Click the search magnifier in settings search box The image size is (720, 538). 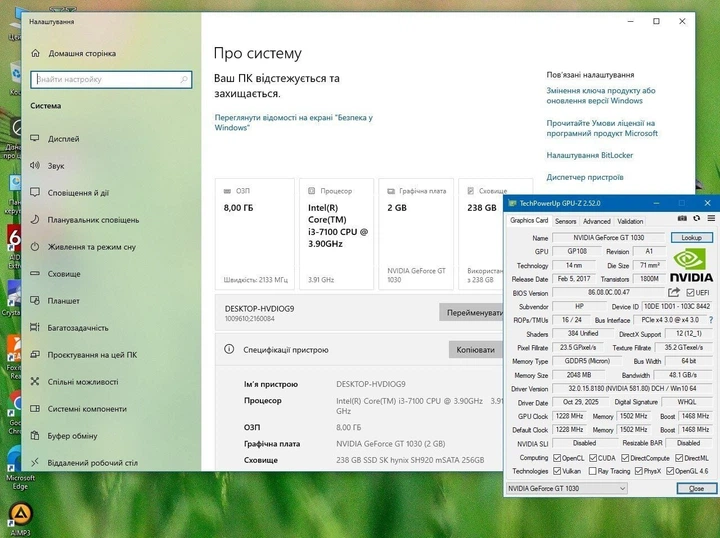coord(184,79)
